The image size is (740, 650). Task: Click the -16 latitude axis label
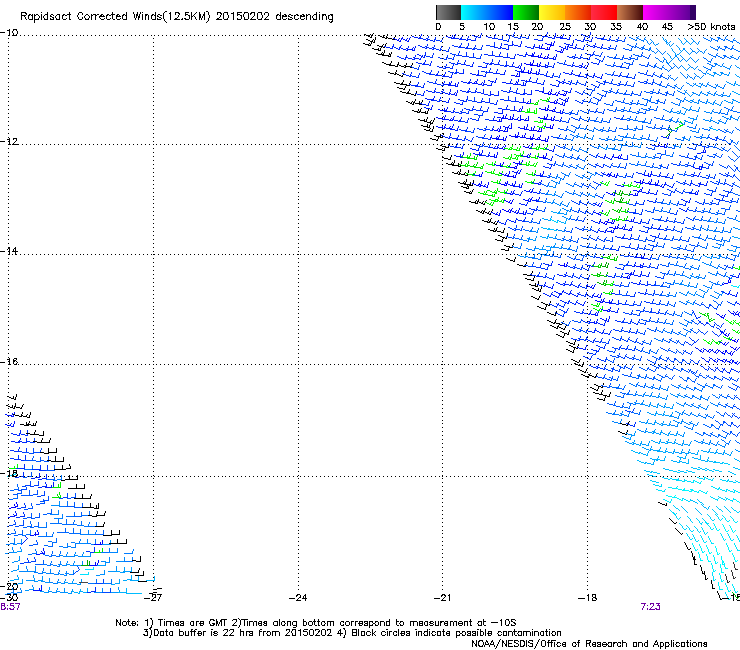pyautogui.click(x=9, y=362)
